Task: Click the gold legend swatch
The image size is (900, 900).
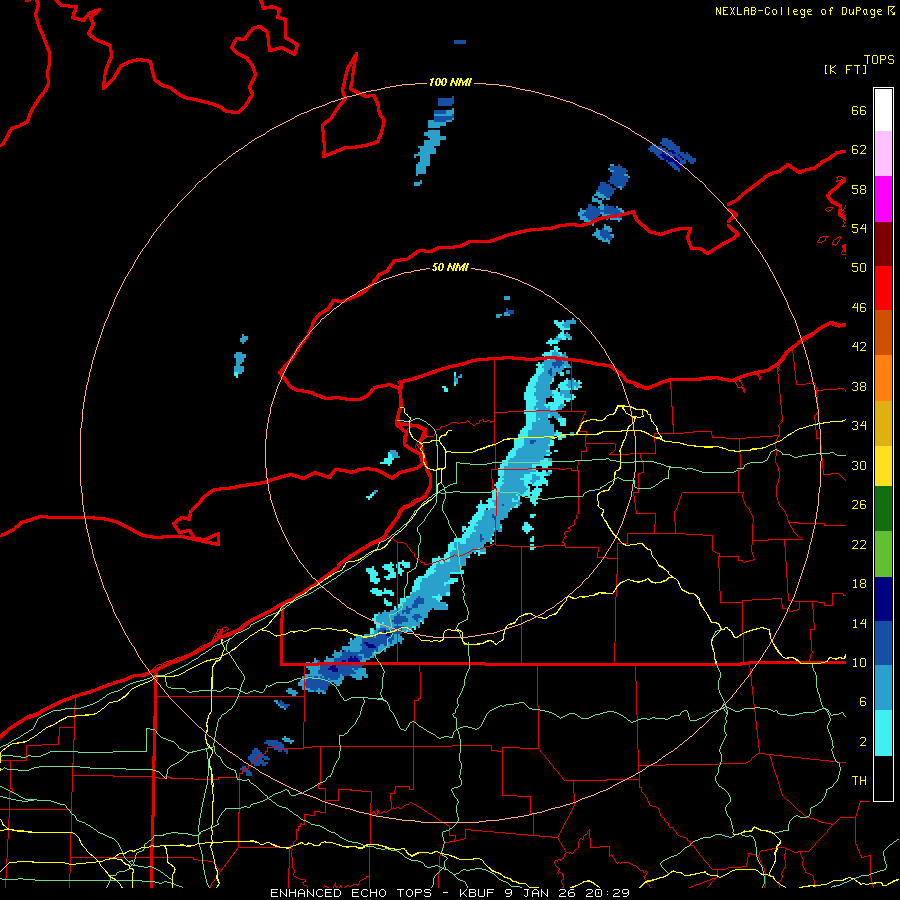Action: point(883,423)
